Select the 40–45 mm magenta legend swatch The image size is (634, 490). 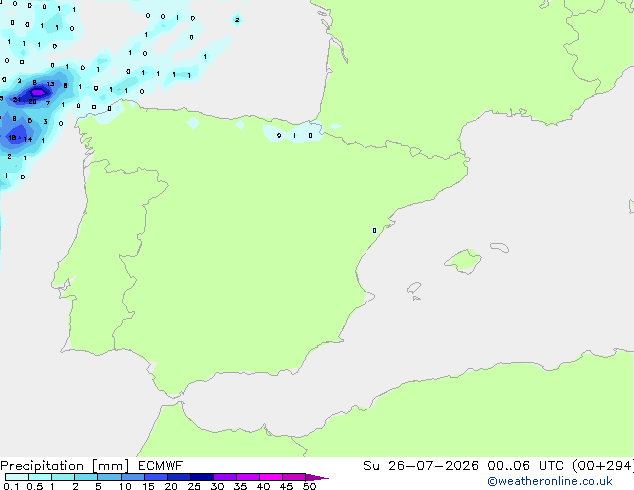[271, 477]
